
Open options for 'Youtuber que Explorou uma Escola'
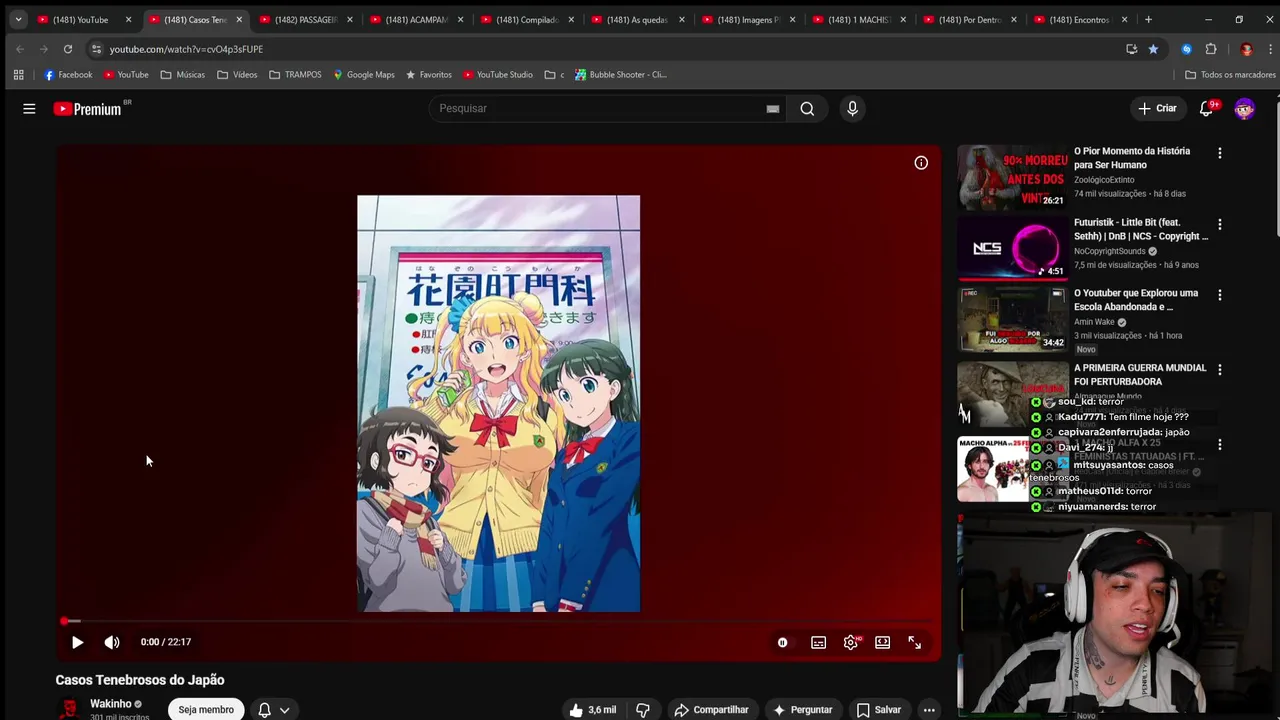click(1219, 295)
